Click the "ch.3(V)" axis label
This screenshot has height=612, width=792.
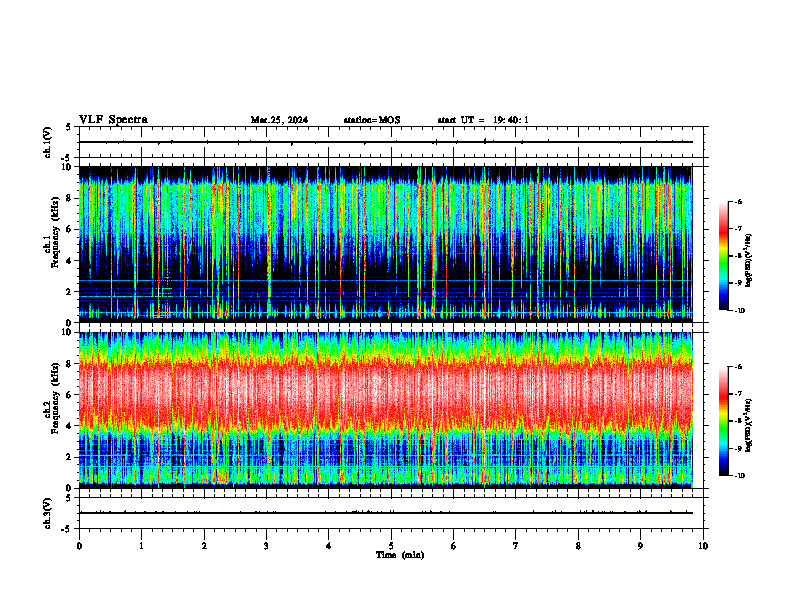(48, 514)
